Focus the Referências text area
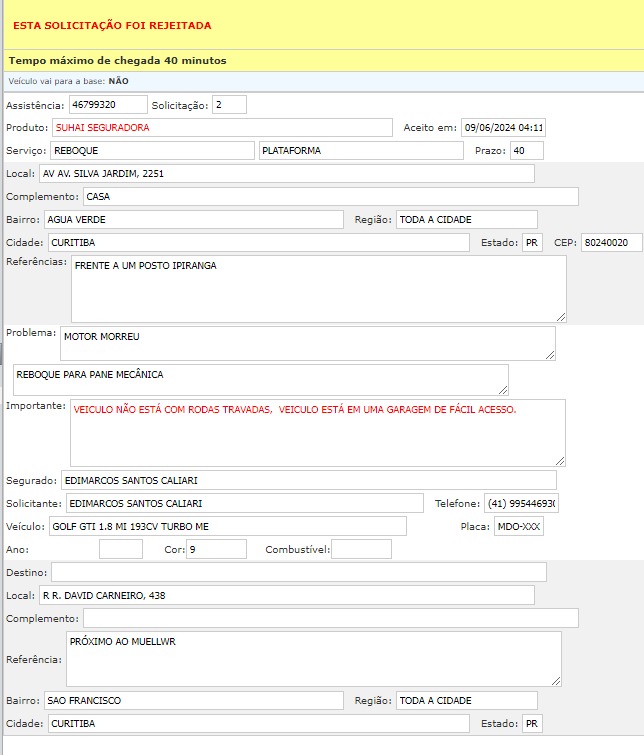 pos(318,288)
